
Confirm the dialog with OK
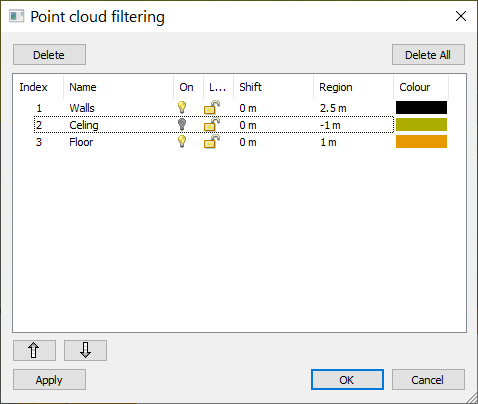347,380
